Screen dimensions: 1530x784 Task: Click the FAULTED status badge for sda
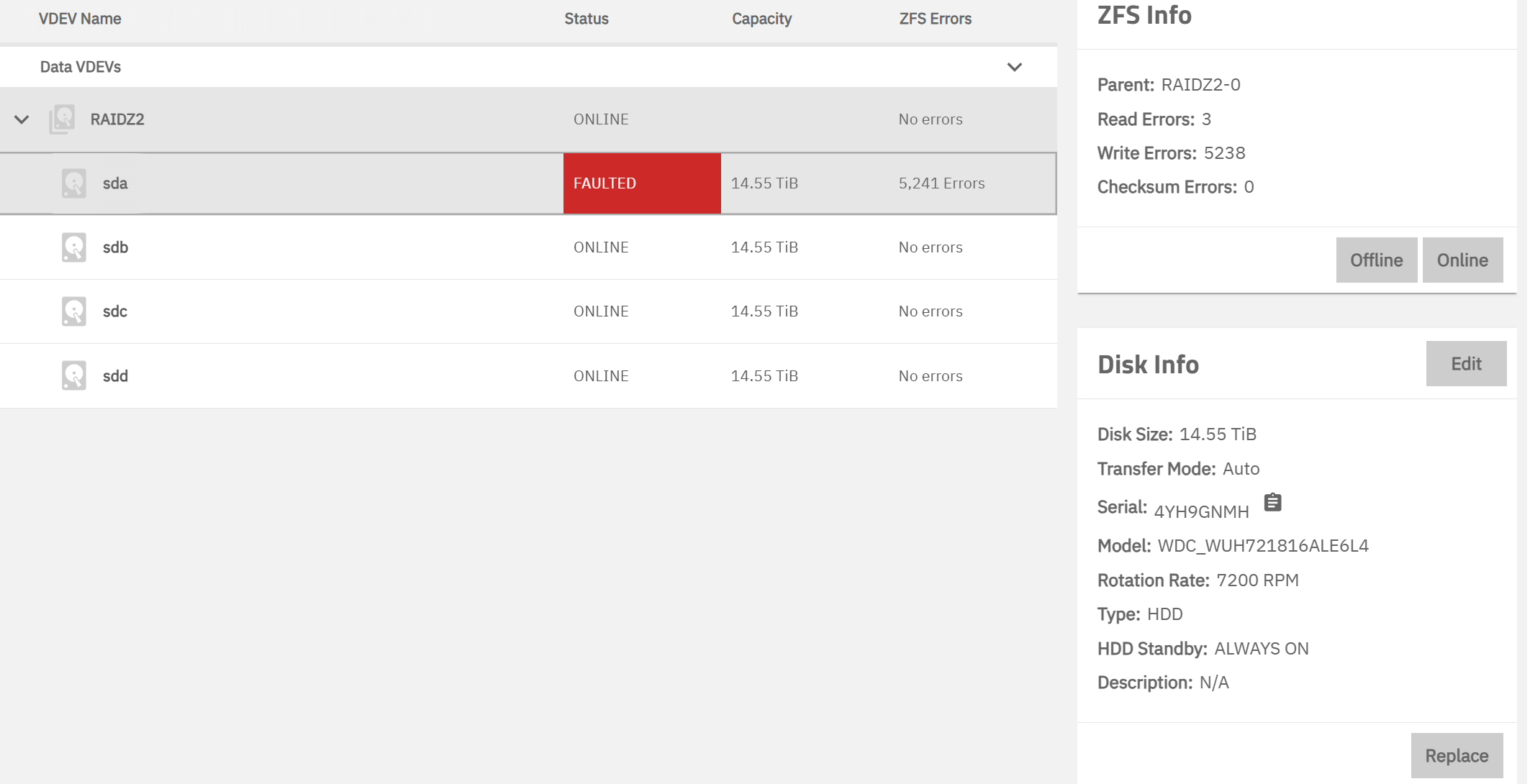(x=642, y=183)
